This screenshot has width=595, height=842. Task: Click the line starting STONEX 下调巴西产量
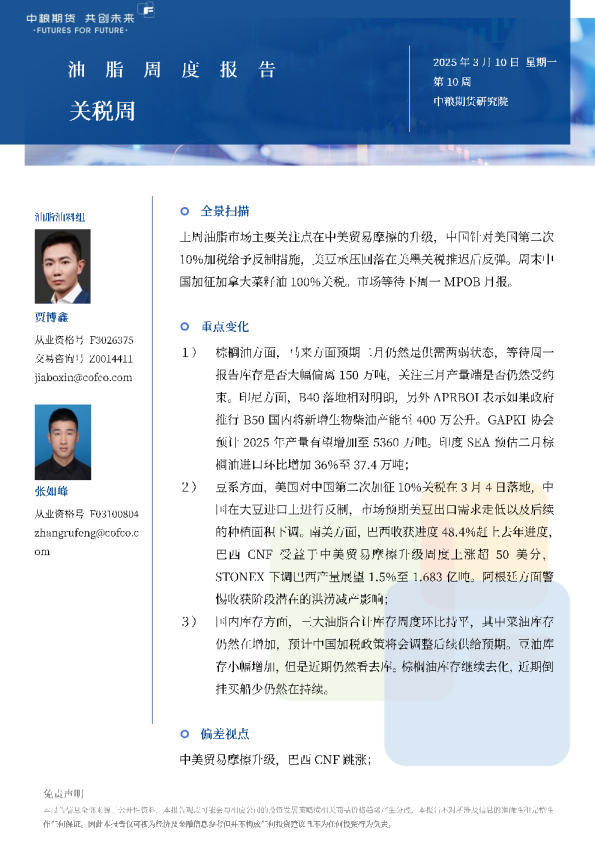tap(384, 577)
